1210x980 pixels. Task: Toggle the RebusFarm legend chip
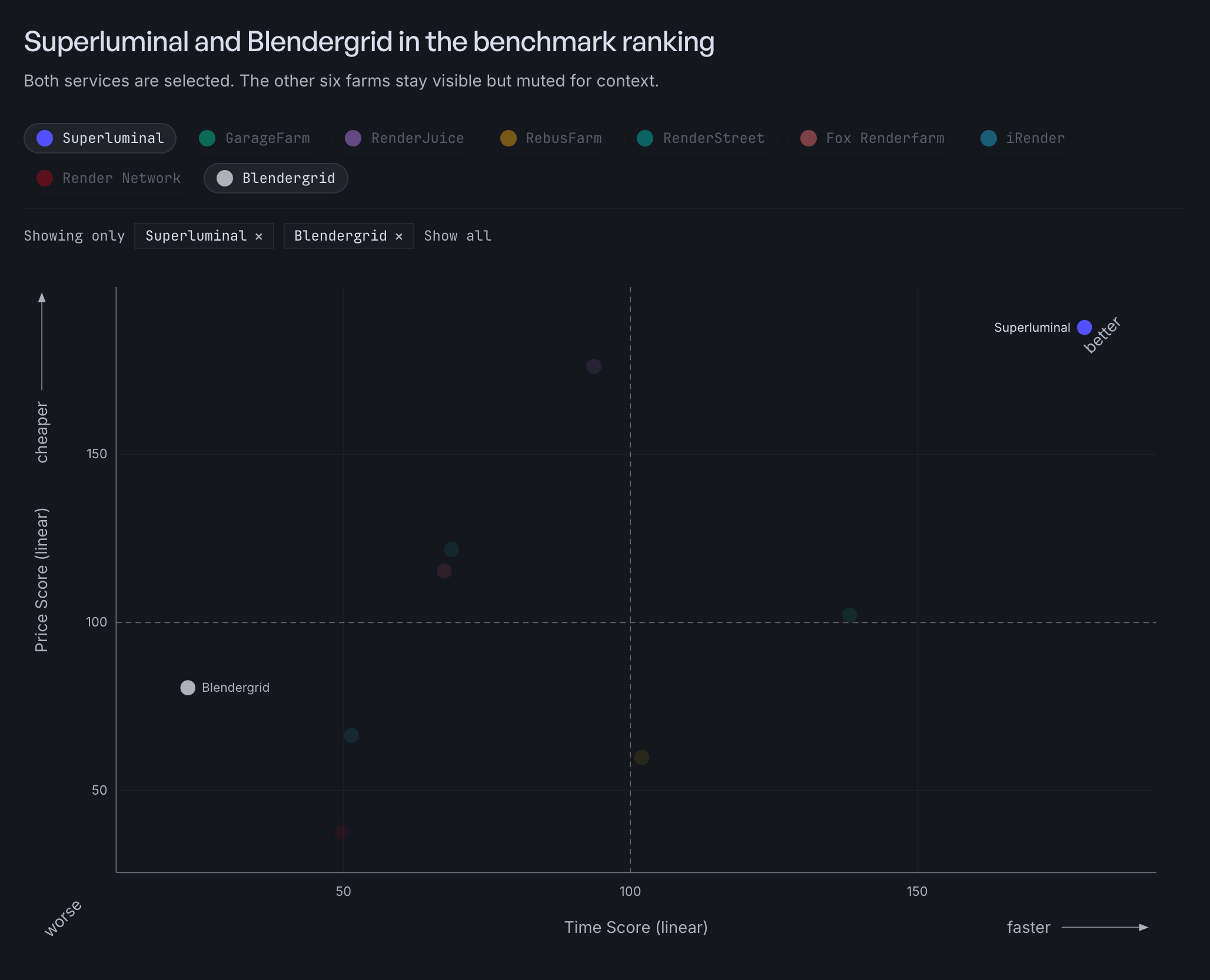551,138
